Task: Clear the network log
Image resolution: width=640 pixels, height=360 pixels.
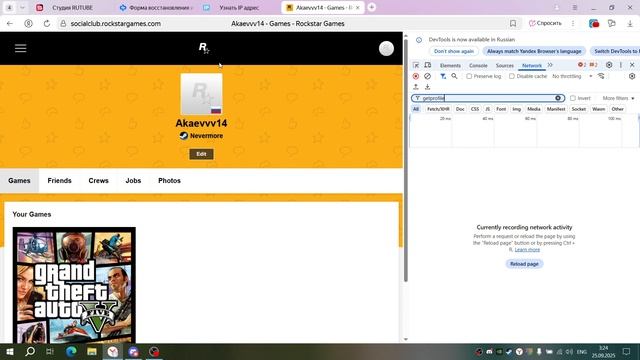Action: coord(427,76)
